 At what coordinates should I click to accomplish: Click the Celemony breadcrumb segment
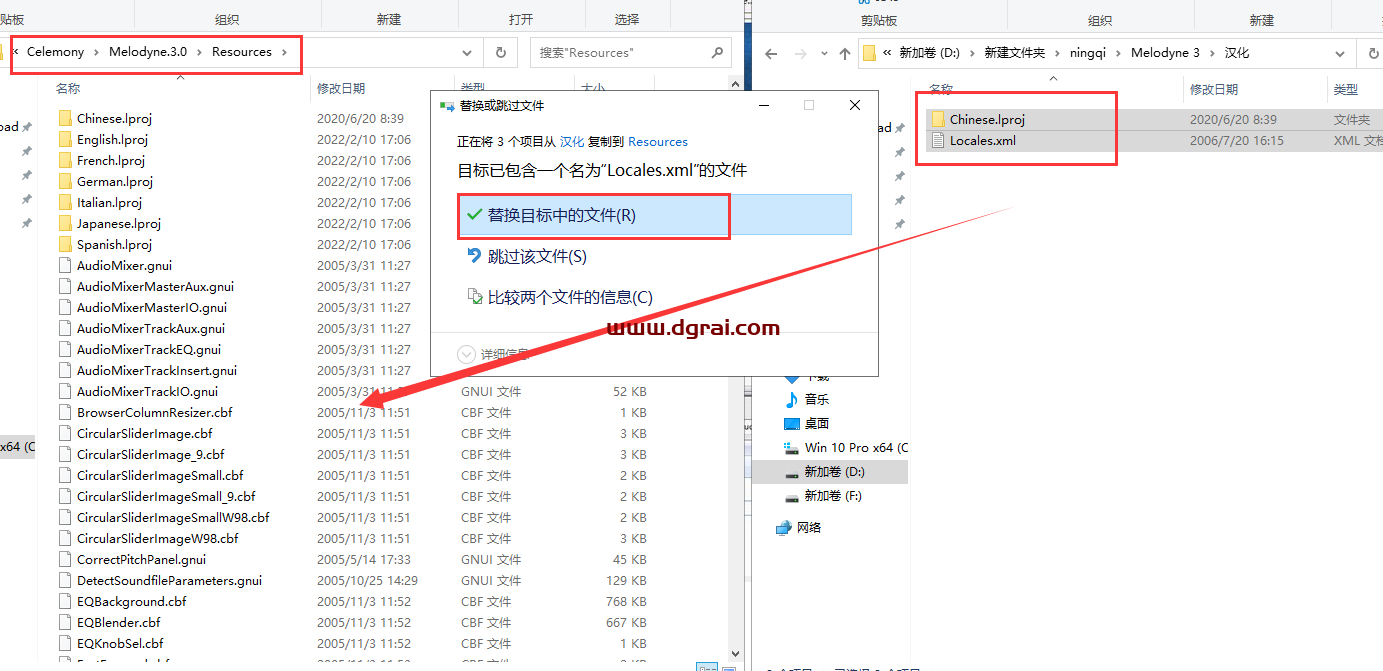(55, 52)
